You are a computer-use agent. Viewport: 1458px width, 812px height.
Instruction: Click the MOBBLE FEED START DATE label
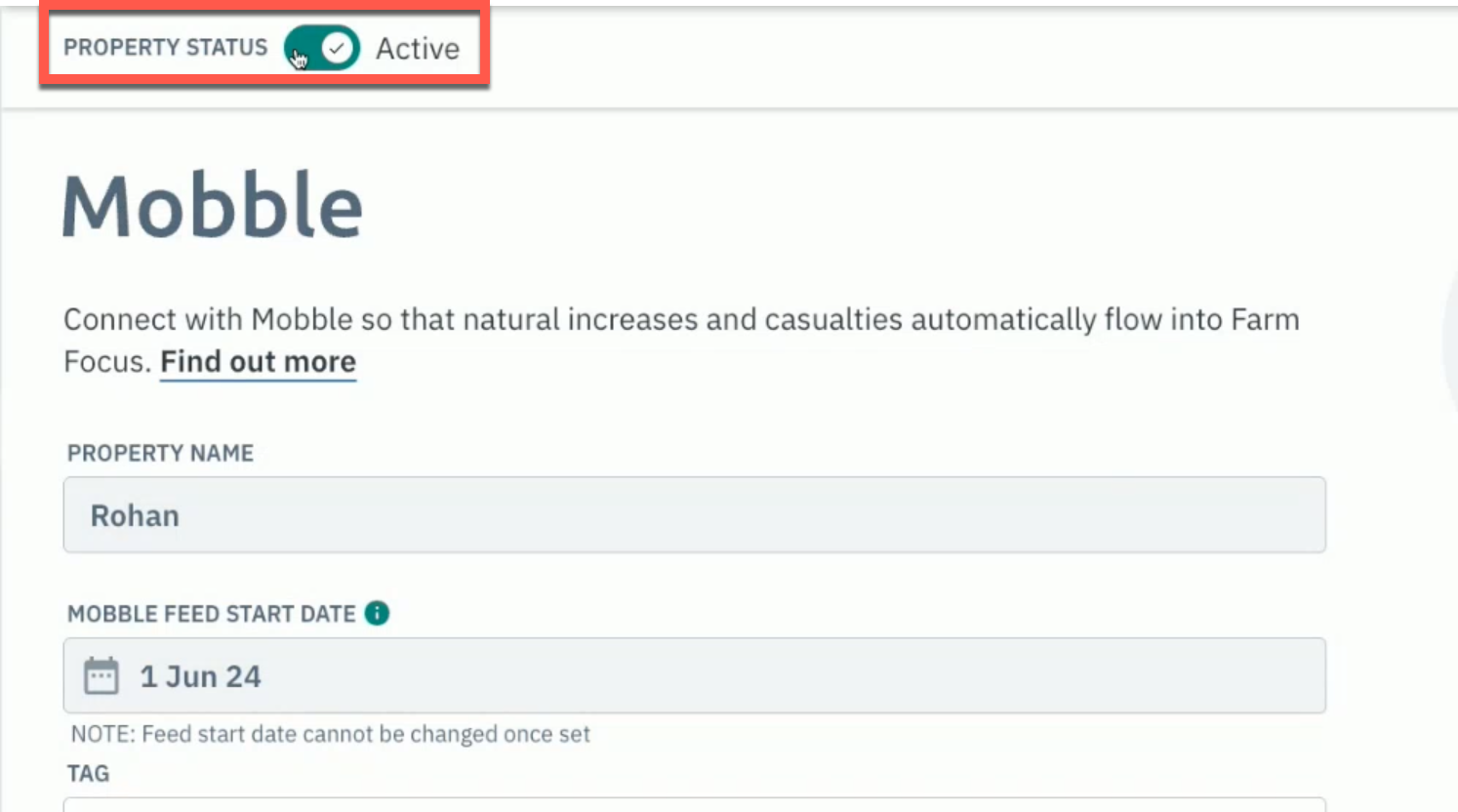point(211,614)
